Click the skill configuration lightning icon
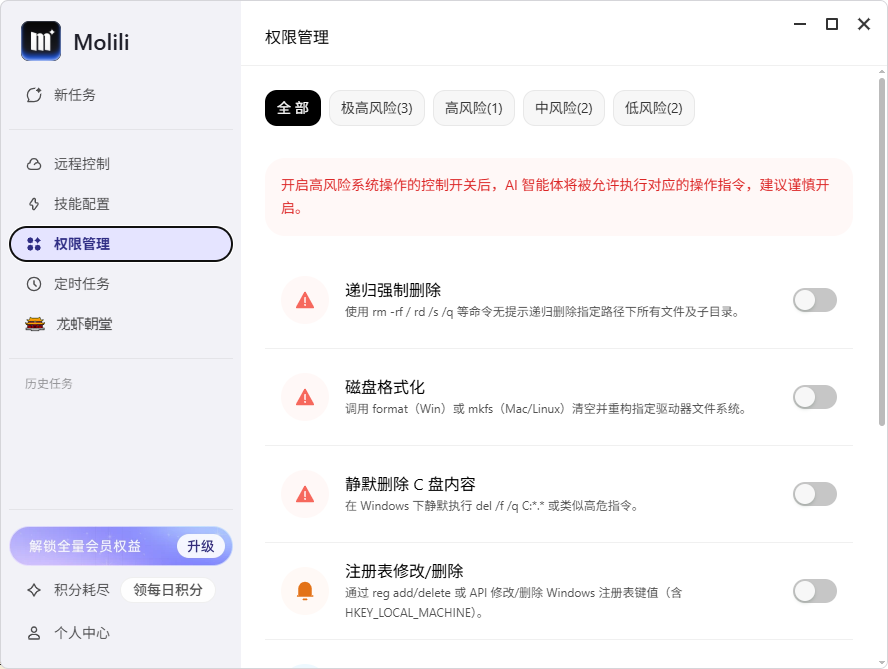This screenshot has height=669, width=888. pos(34,204)
